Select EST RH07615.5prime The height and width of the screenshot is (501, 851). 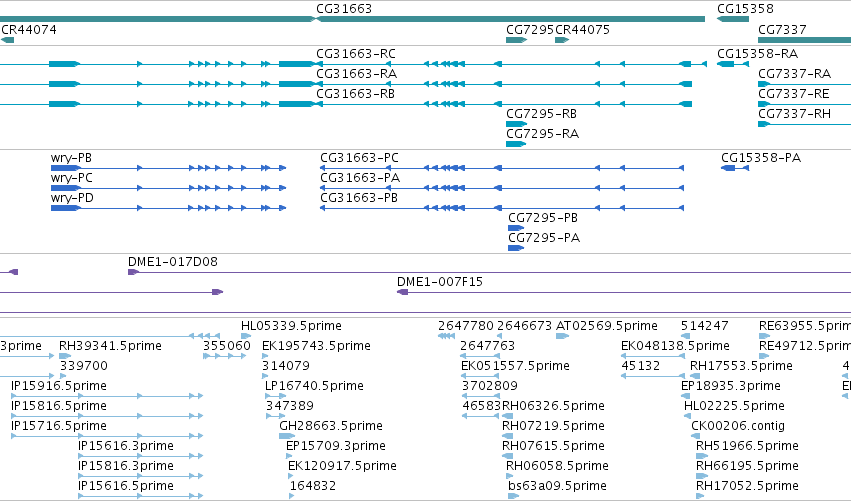pos(554,446)
